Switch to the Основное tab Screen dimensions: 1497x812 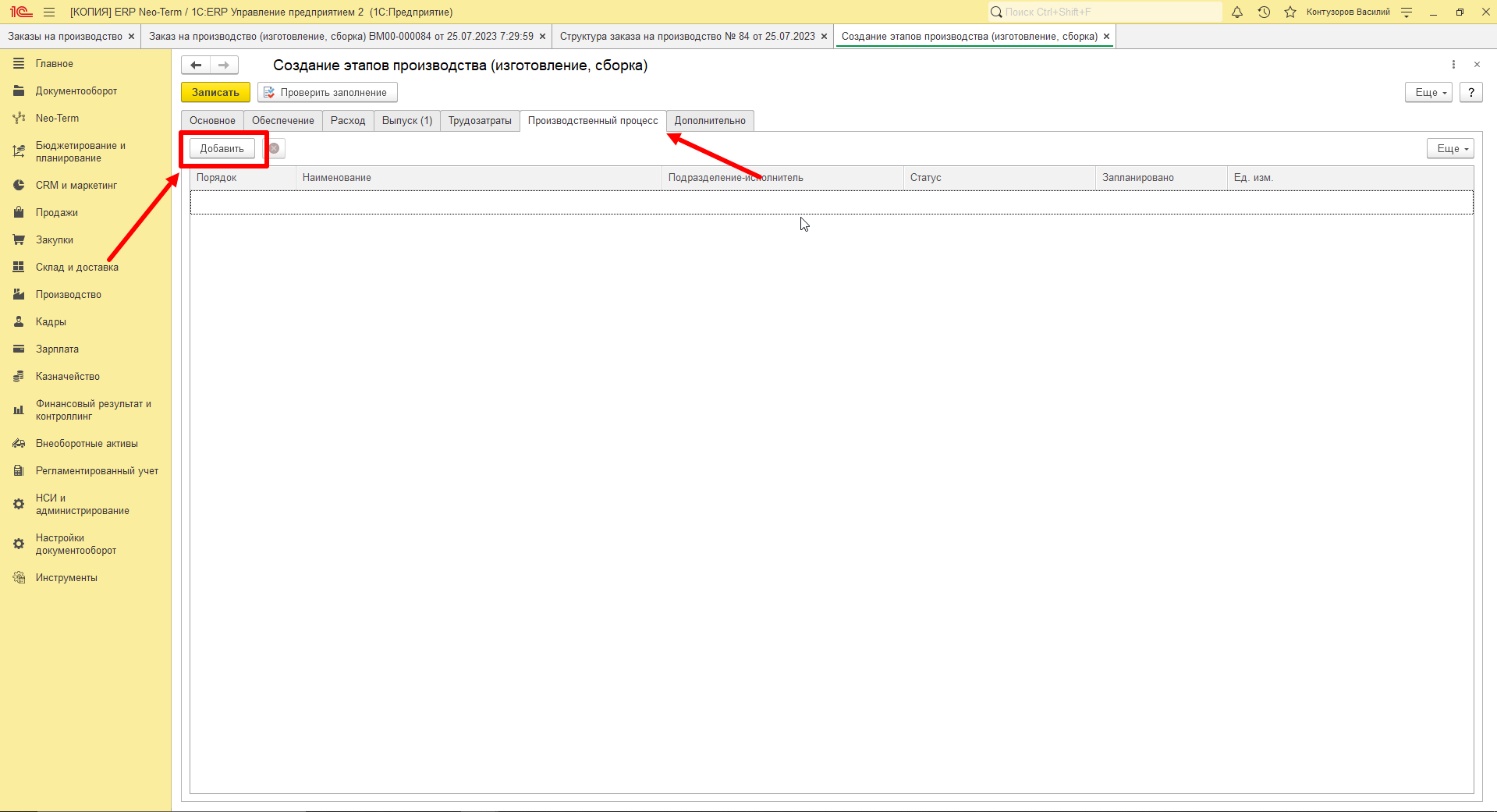(212, 121)
